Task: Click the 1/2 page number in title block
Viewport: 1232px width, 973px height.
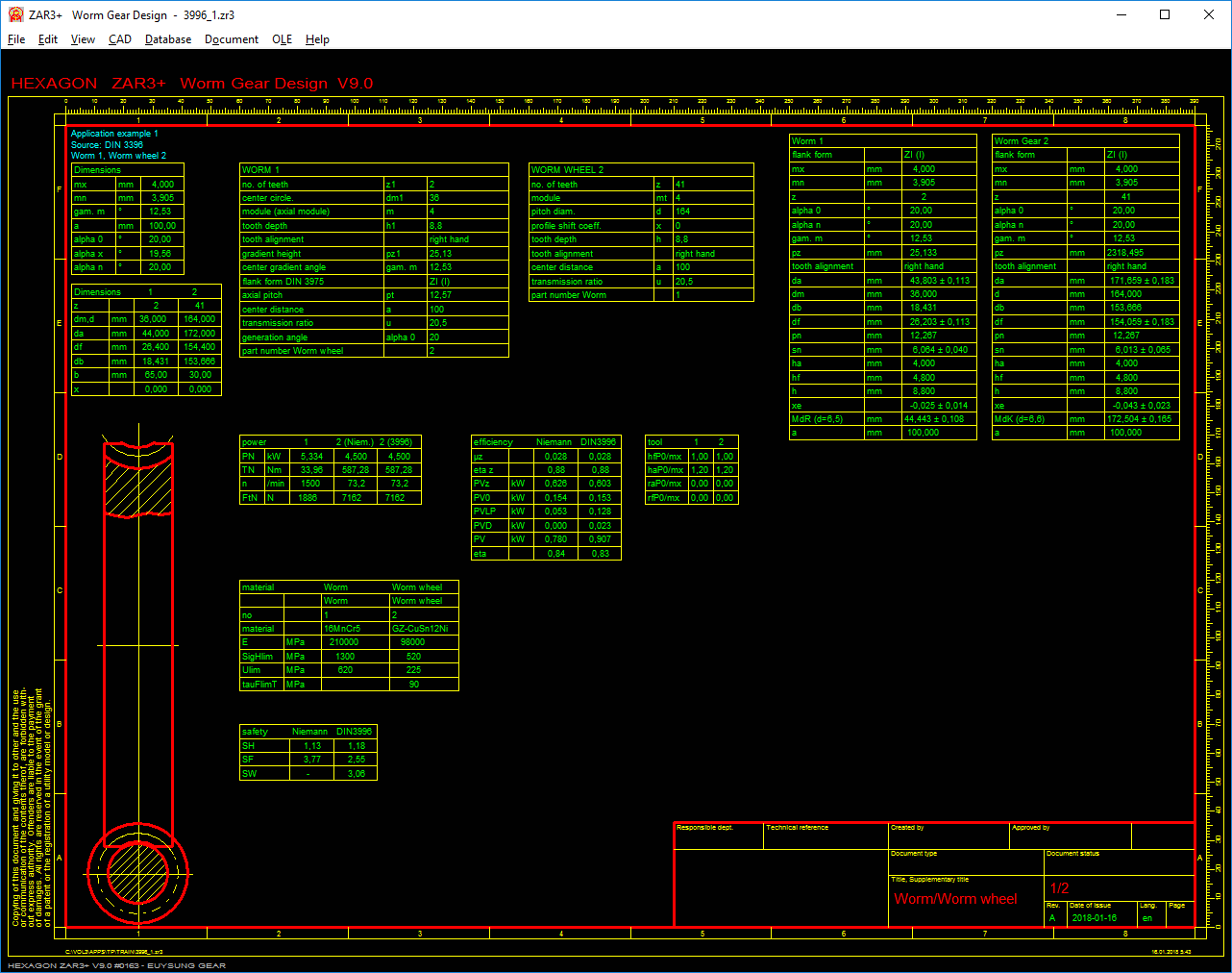Action: point(1059,888)
